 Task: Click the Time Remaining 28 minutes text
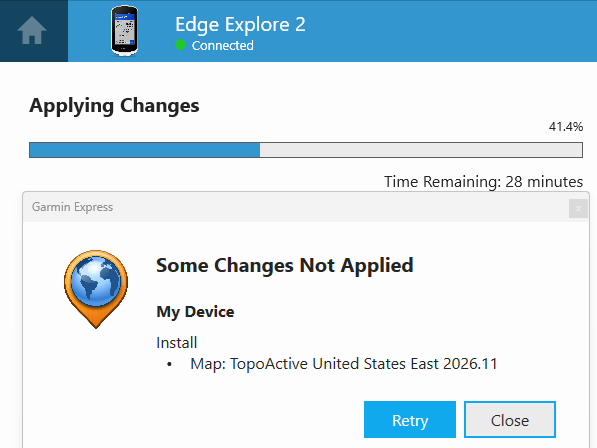[484, 182]
